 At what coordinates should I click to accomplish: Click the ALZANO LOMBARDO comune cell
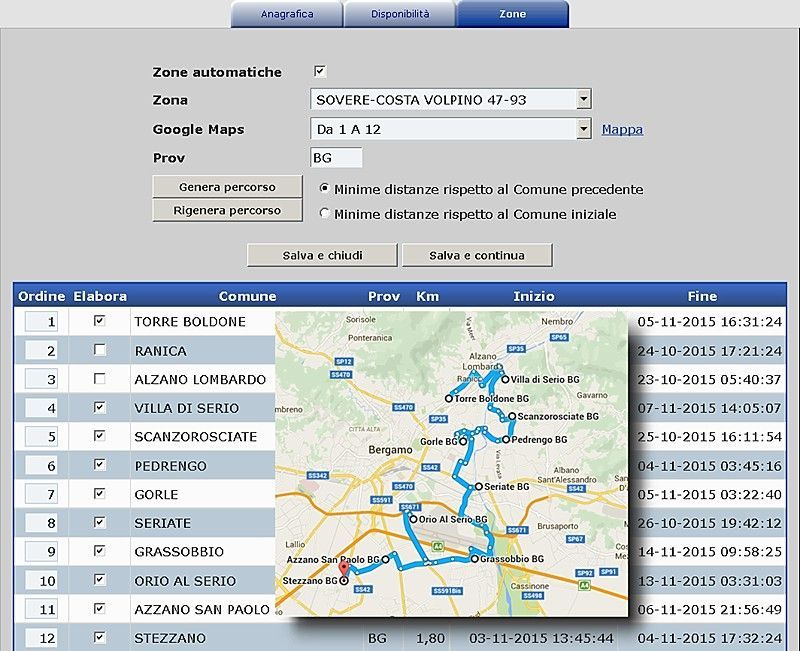click(x=200, y=380)
